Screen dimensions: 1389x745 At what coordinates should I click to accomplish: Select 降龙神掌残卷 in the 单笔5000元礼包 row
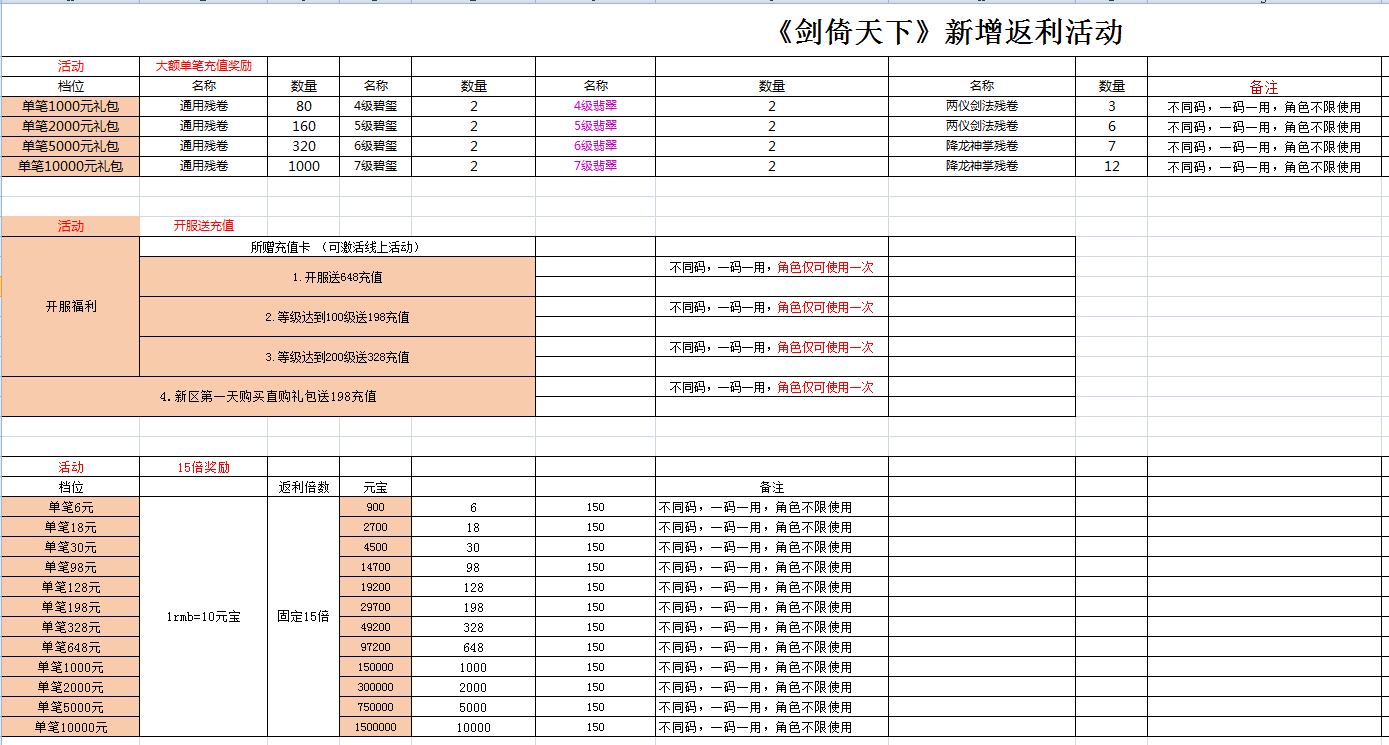(x=982, y=146)
